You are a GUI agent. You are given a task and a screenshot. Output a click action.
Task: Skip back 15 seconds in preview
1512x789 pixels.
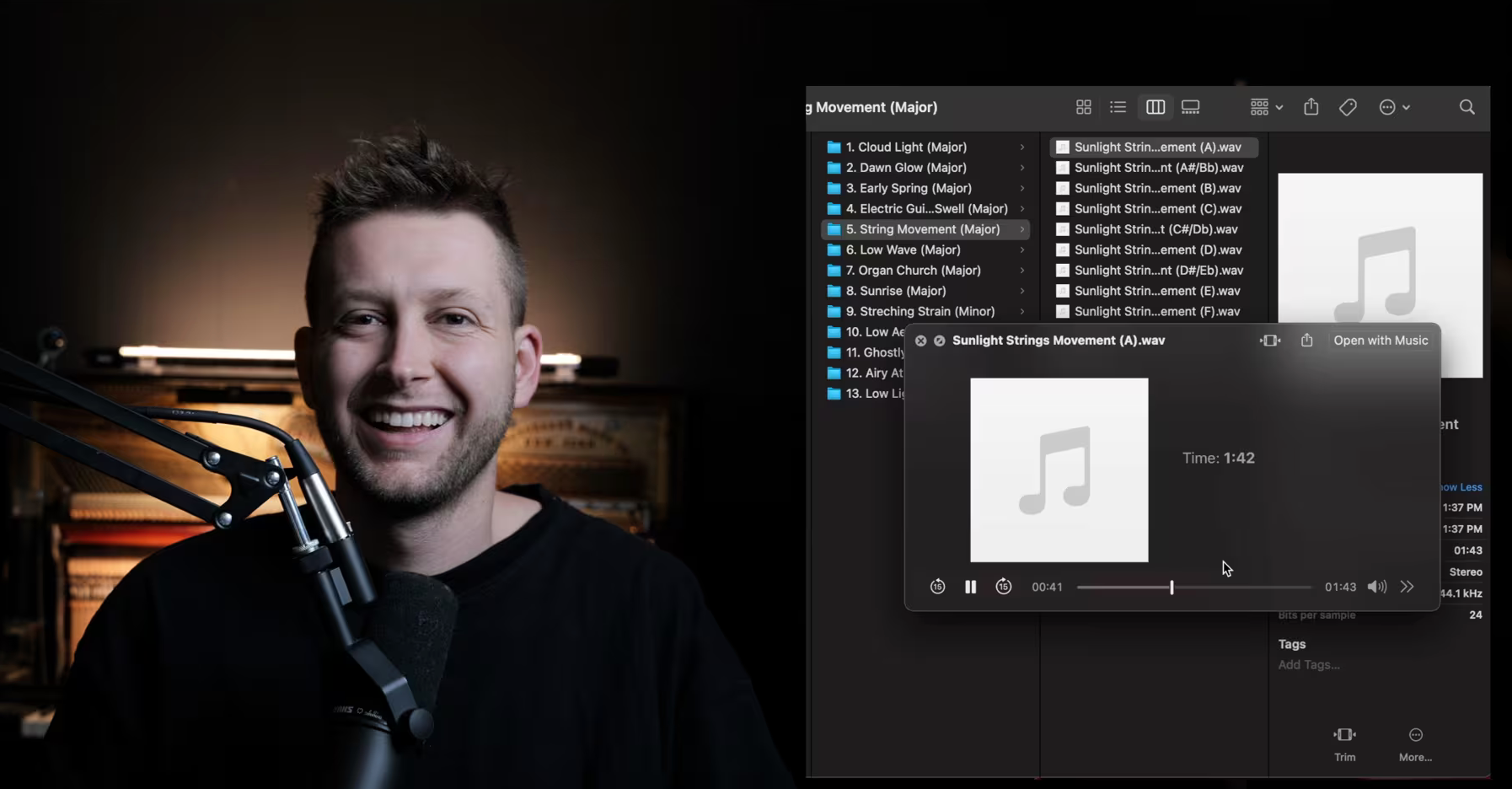click(x=937, y=587)
